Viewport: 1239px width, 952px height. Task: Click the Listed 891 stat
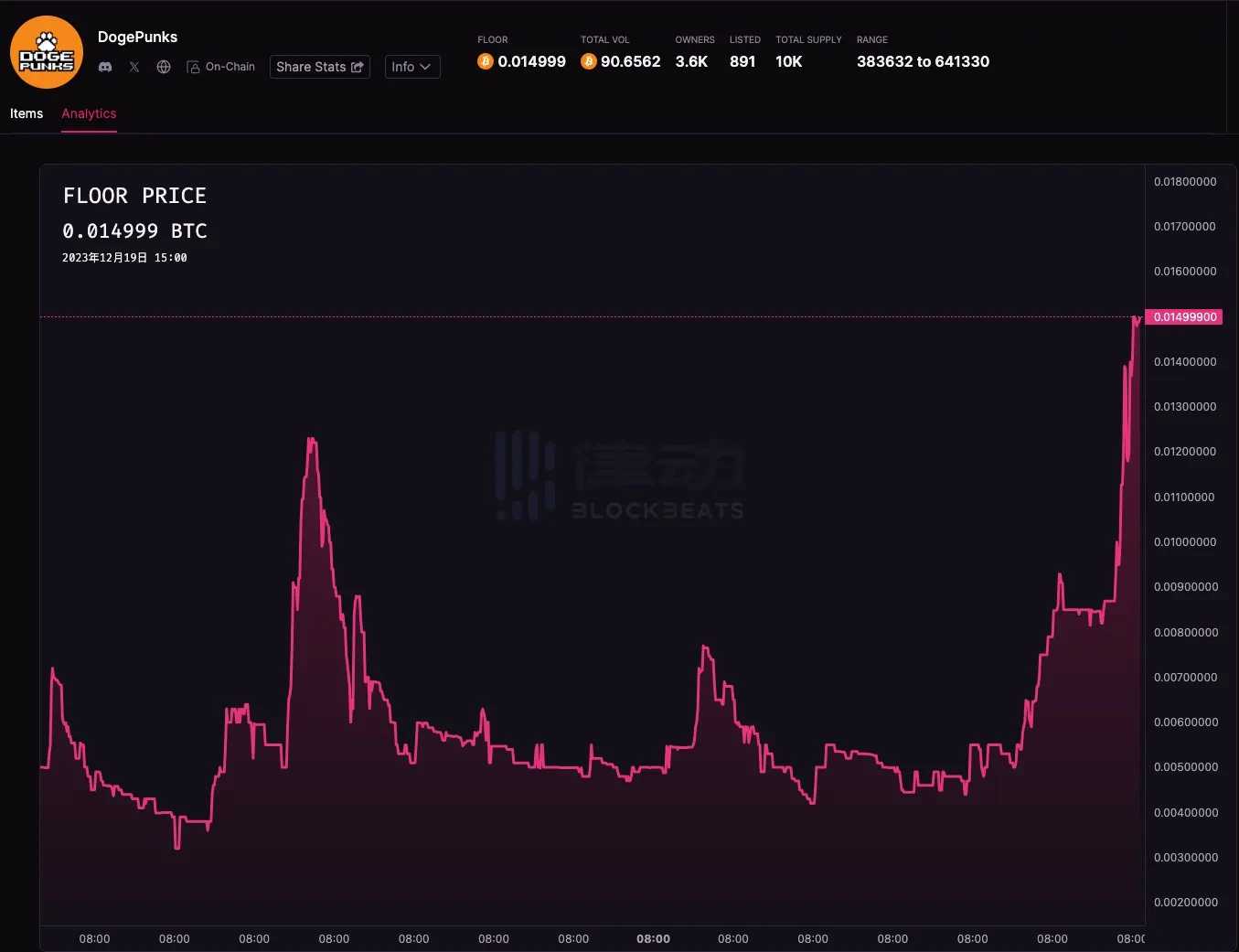click(742, 61)
